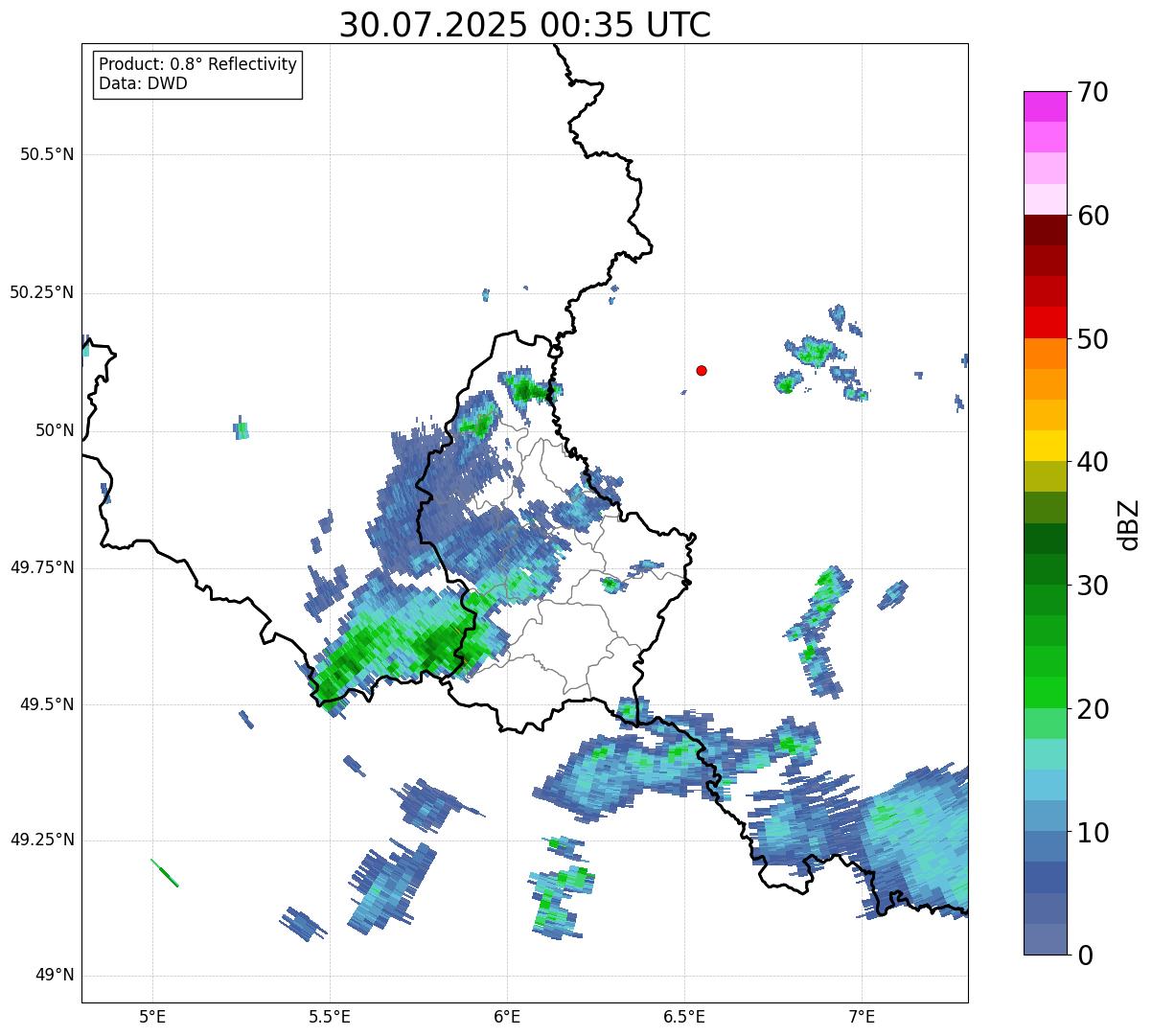Click the dBZ colorbar label

coord(1129,523)
